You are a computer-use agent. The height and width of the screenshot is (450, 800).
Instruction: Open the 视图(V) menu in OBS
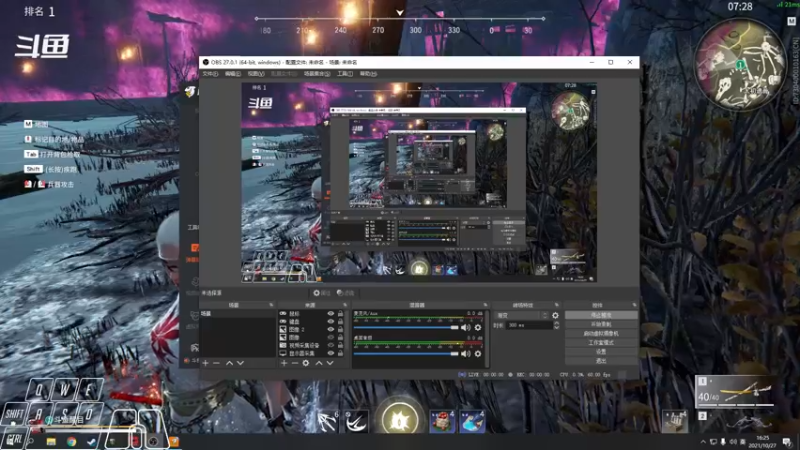click(x=256, y=74)
